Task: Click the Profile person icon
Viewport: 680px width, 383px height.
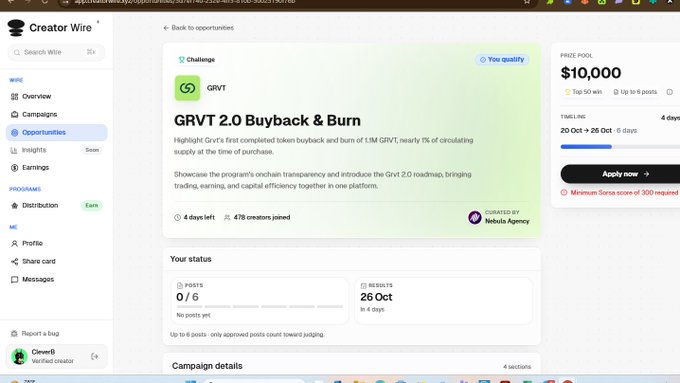Action: pyautogui.click(x=14, y=243)
